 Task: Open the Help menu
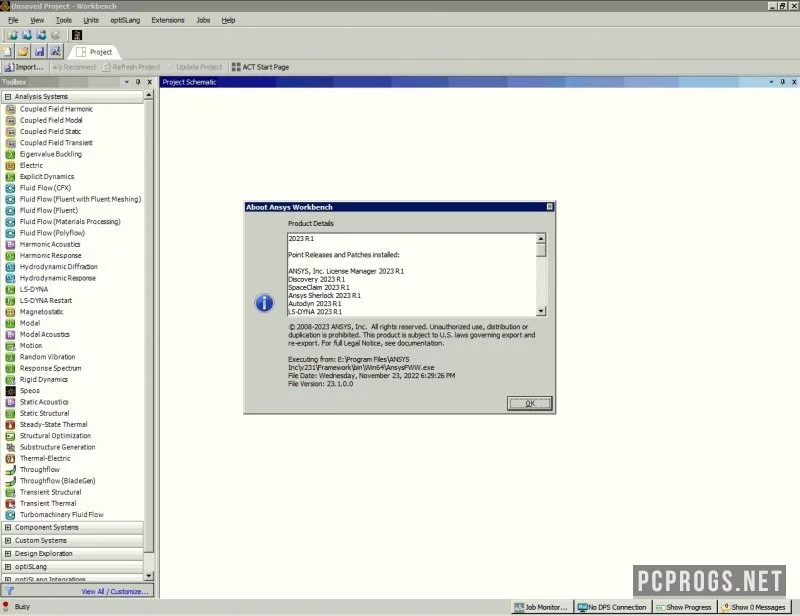point(228,20)
